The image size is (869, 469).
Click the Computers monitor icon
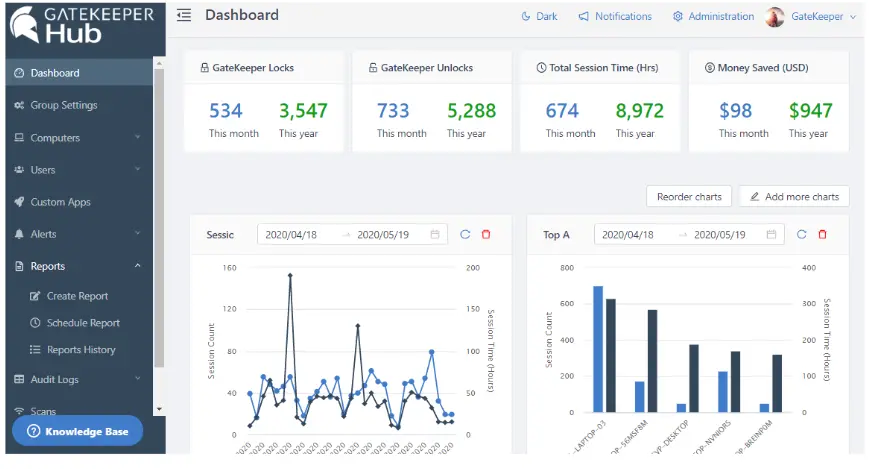pyautogui.click(x=19, y=137)
